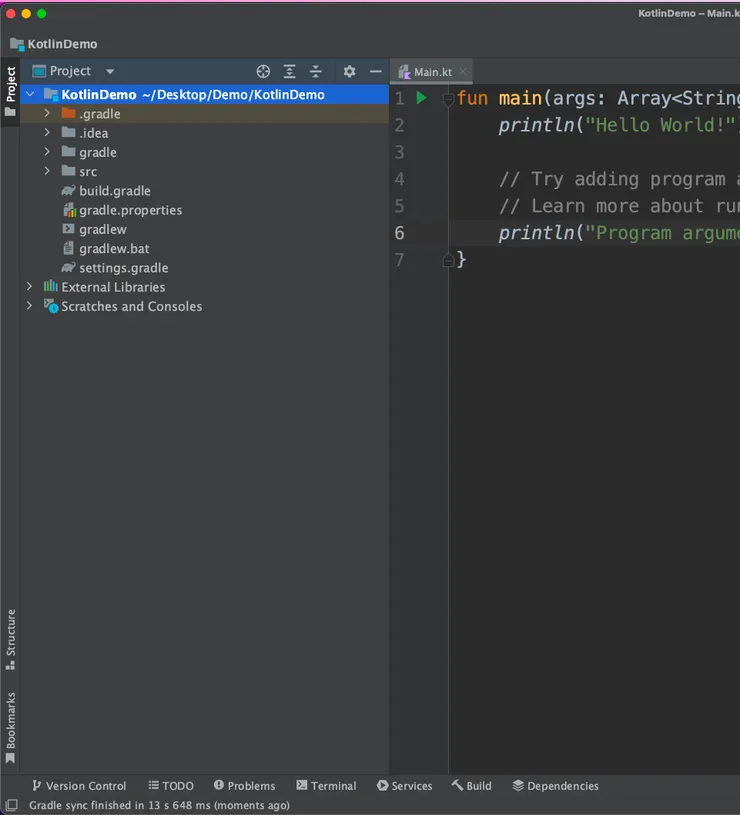The height and width of the screenshot is (815, 740).
Task: Click the External Libraries bars icon
Action: coord(50,286)
